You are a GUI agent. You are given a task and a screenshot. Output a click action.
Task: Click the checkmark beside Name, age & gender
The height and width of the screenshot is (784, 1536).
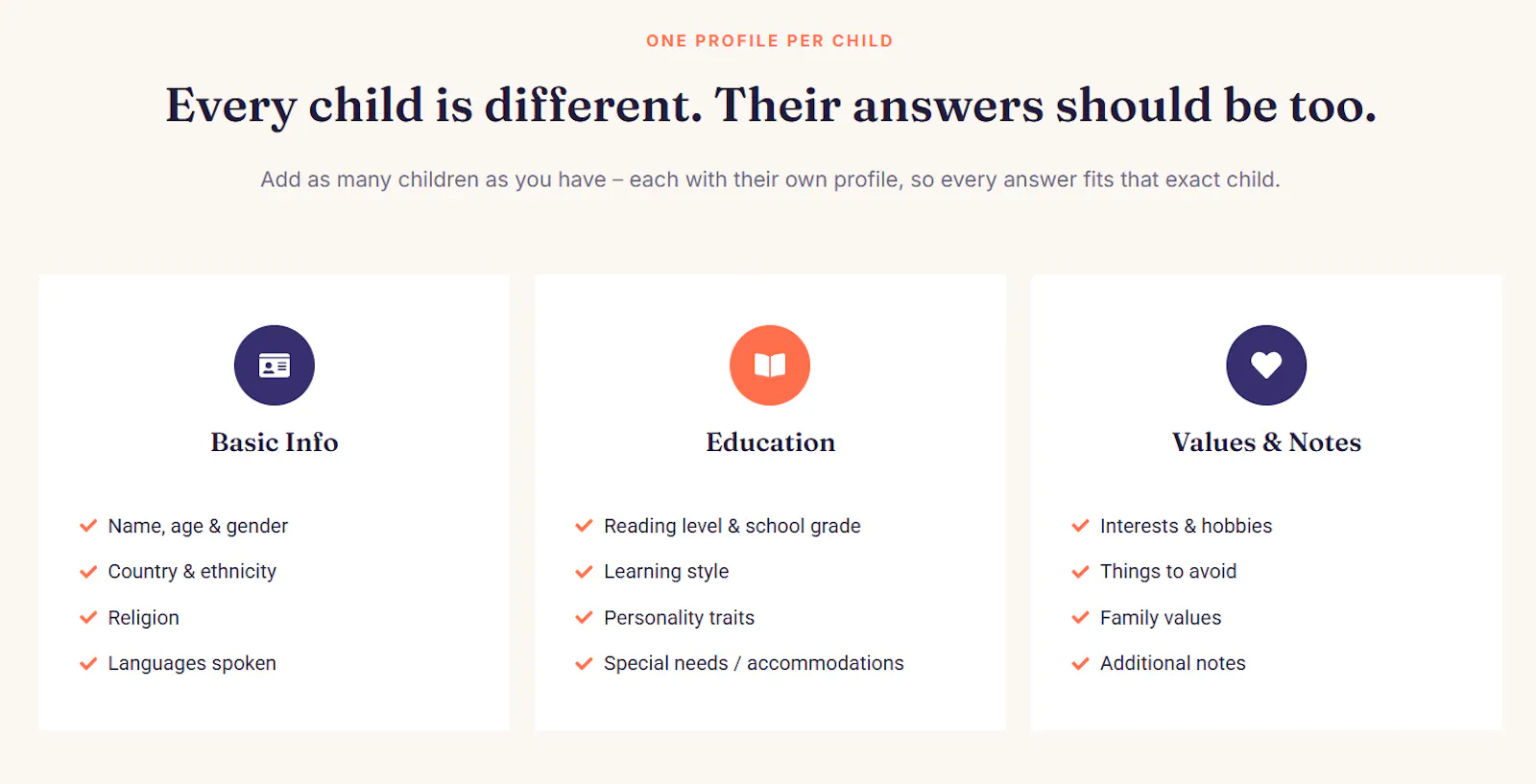88,526
